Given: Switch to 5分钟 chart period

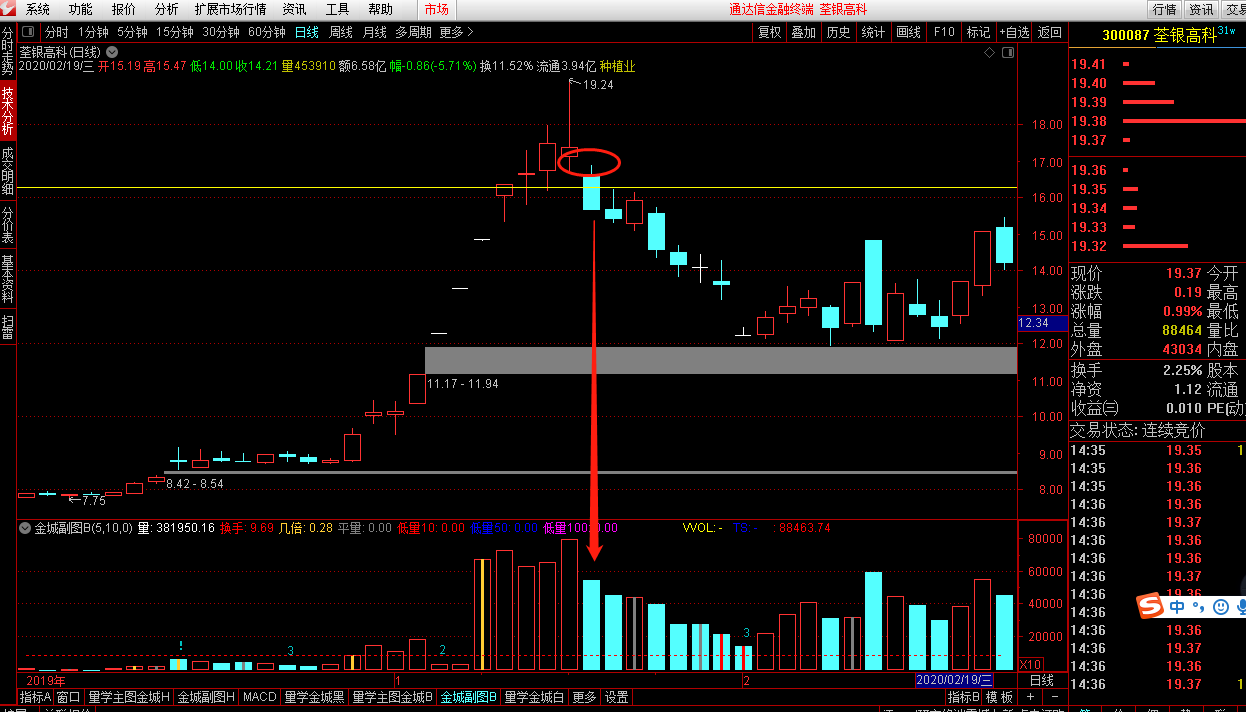Looking at the screenshot, I should coord(132,32).
